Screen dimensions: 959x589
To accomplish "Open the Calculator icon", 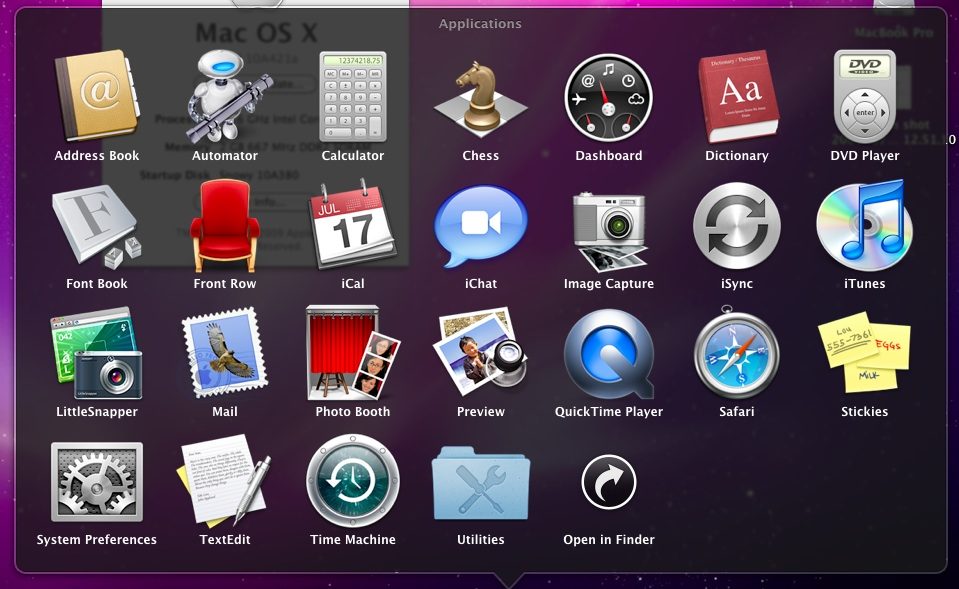I will click(353, 97).
